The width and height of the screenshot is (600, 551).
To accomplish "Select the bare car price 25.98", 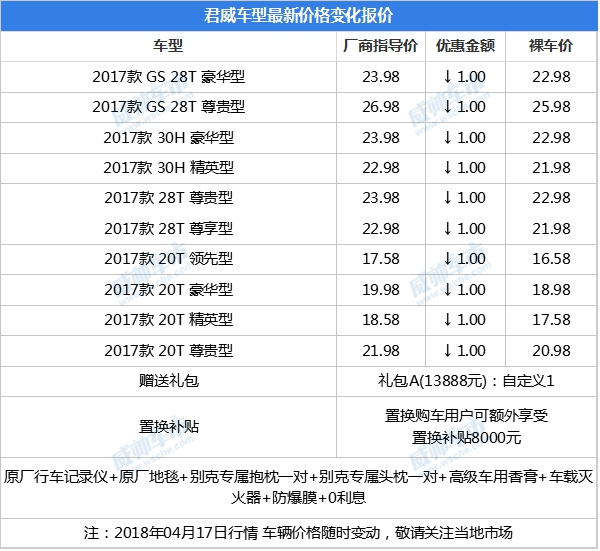I will coord(551,107).
